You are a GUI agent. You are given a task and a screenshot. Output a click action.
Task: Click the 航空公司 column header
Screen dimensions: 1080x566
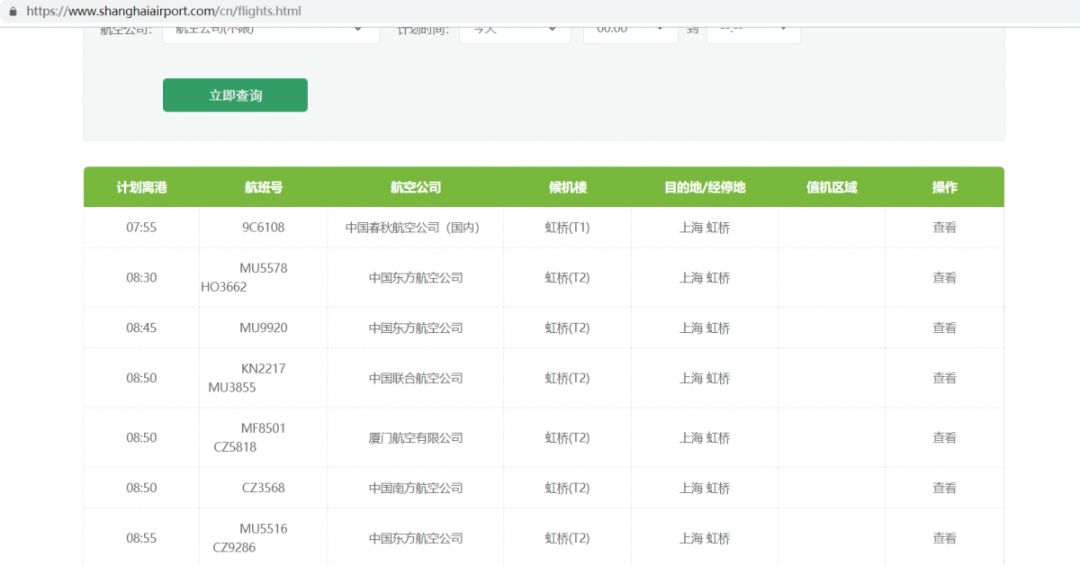(415, 187)
